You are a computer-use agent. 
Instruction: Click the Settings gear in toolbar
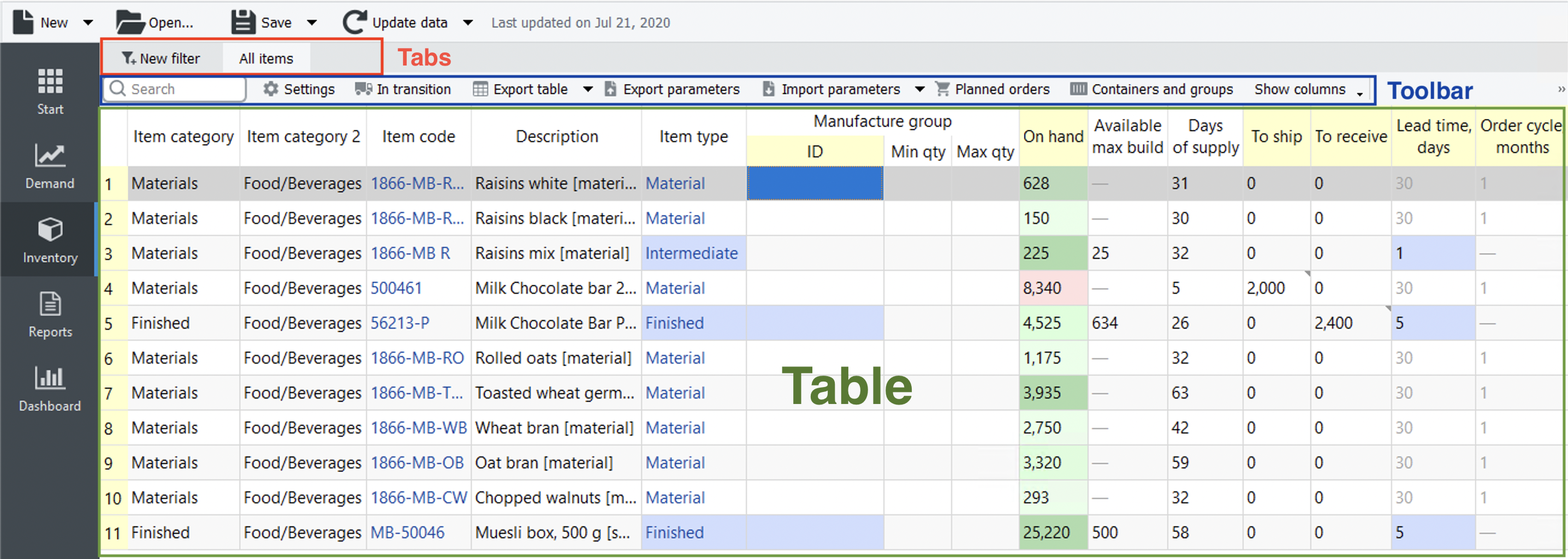[299, 90]
